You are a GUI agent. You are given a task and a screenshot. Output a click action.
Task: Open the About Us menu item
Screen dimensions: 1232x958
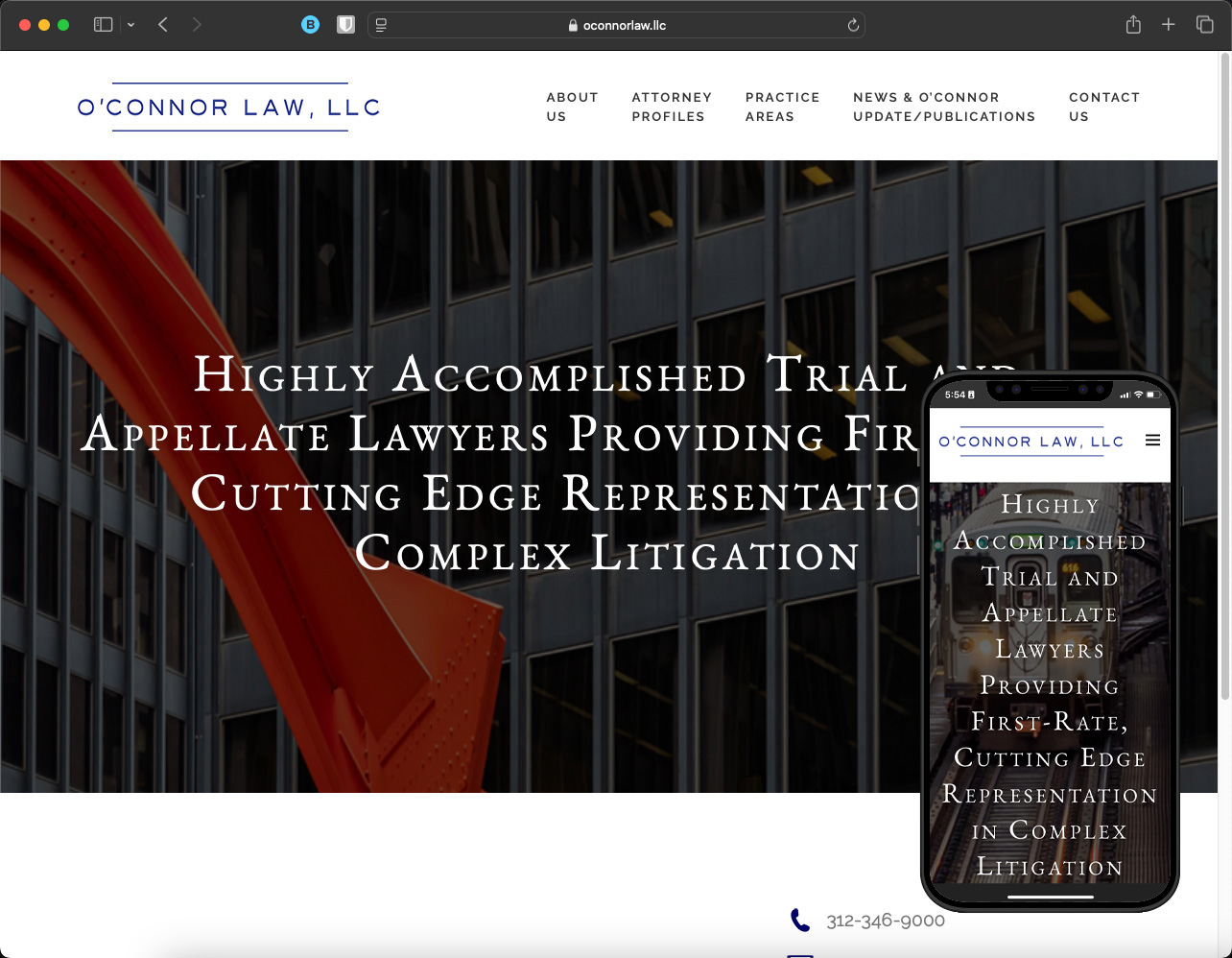click(572, 107)
